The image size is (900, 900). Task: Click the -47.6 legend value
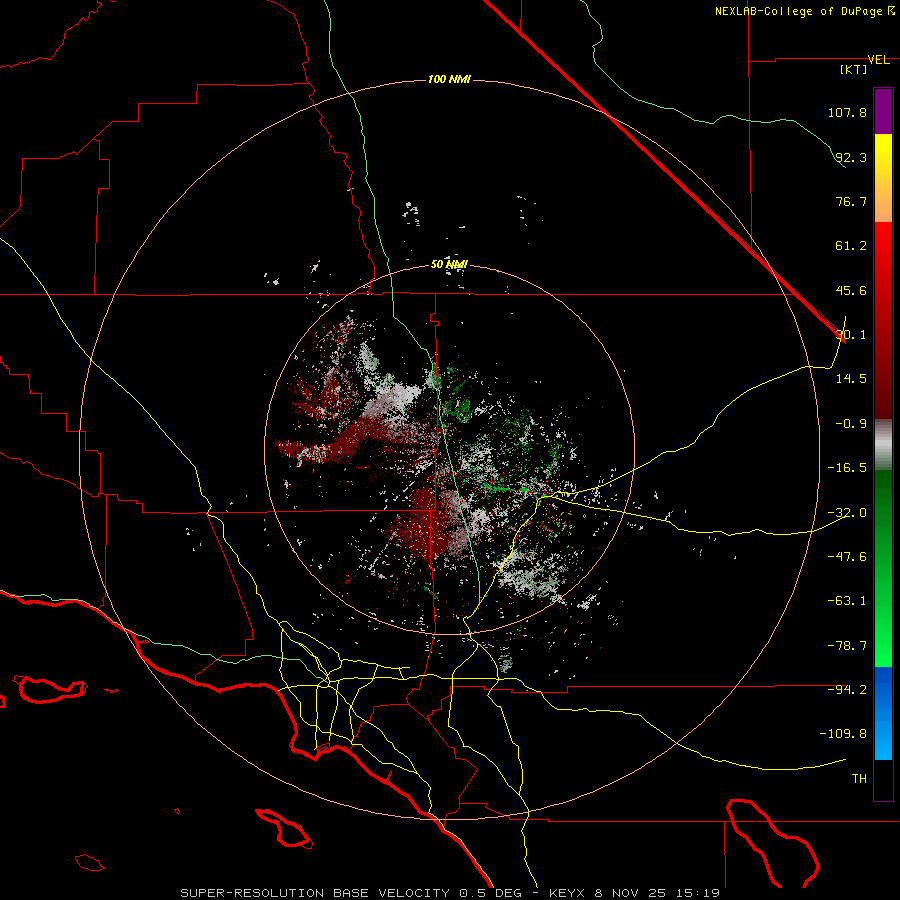847,556
